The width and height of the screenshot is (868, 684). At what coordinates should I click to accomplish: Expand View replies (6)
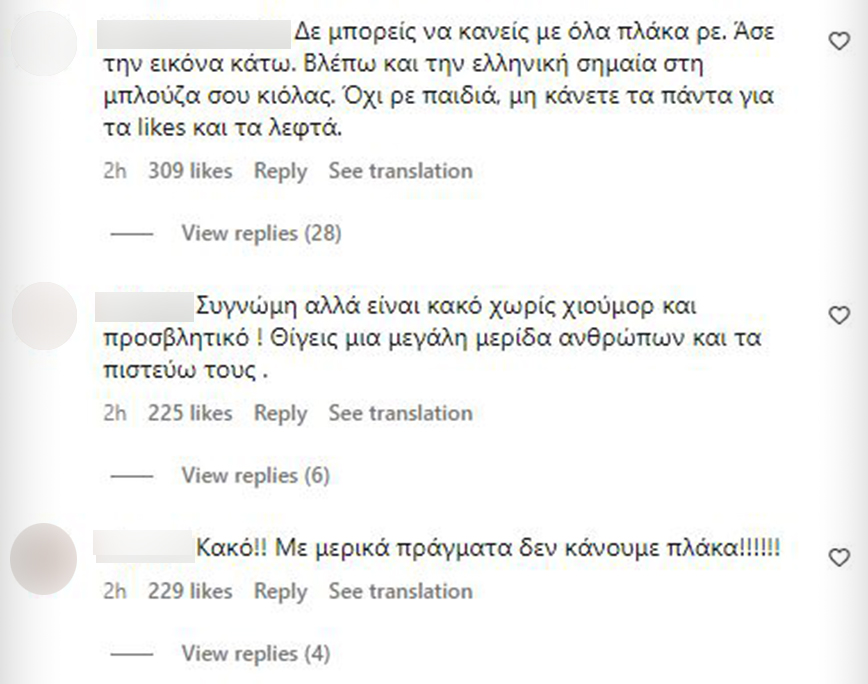coord(255,475)
